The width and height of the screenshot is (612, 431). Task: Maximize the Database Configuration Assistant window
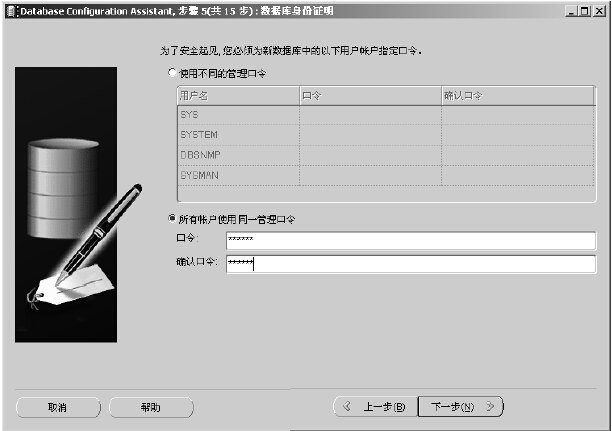pos(585,11)
